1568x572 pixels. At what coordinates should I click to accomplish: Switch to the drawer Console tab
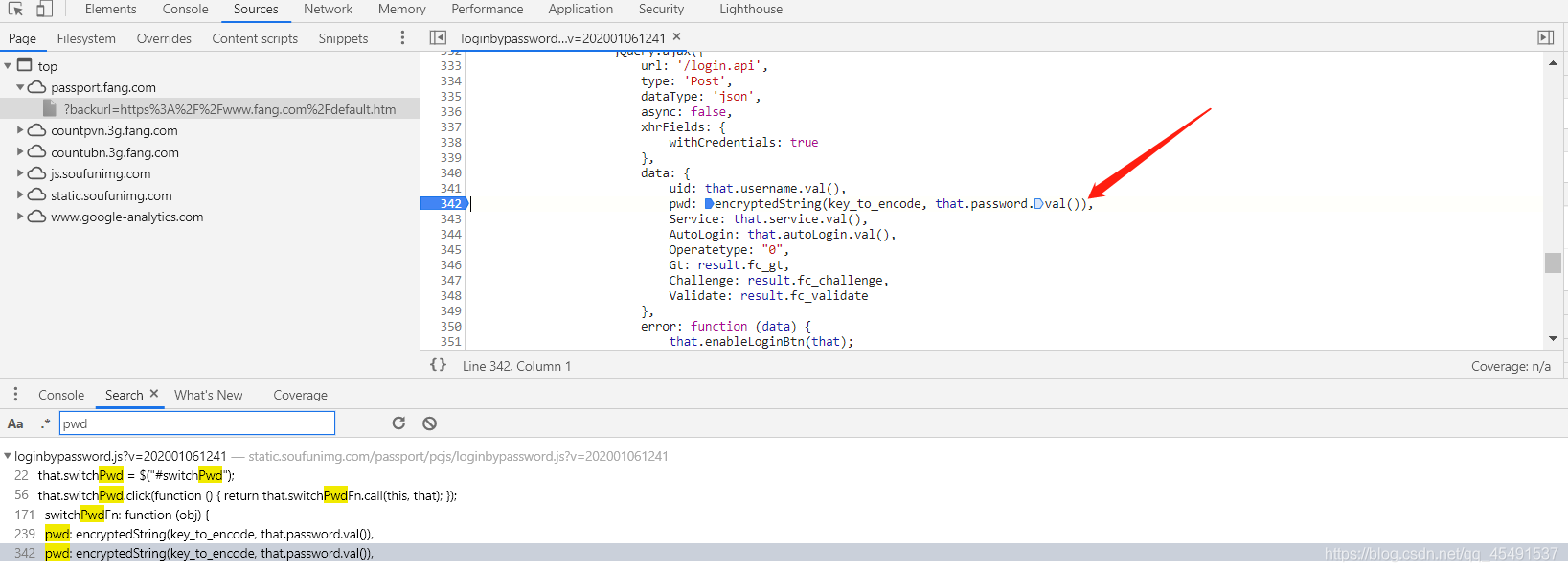pos(61,395)
